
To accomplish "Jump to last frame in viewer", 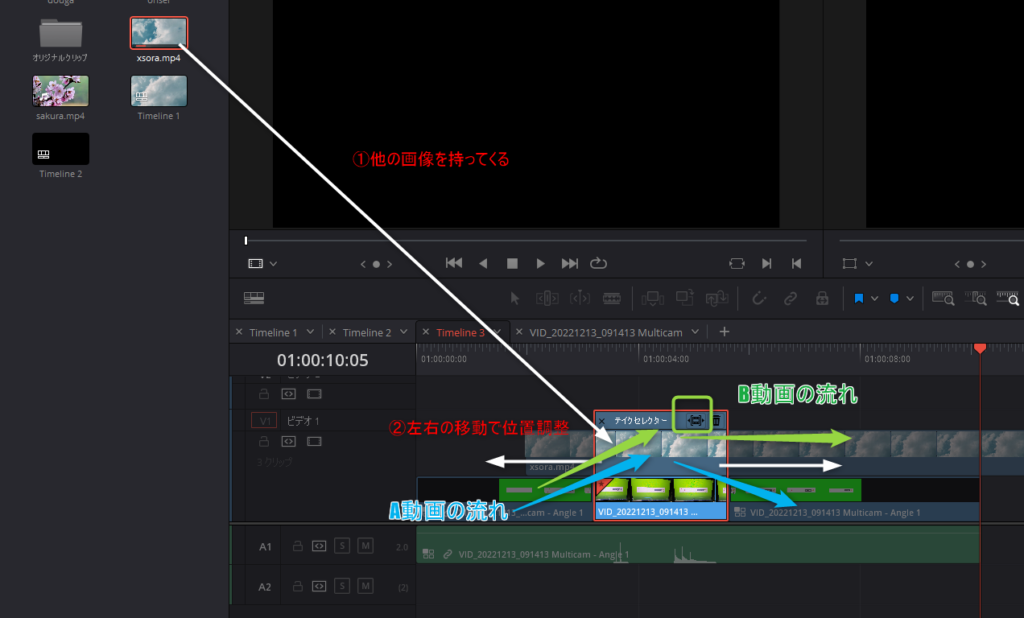I will tap(569, 263).
